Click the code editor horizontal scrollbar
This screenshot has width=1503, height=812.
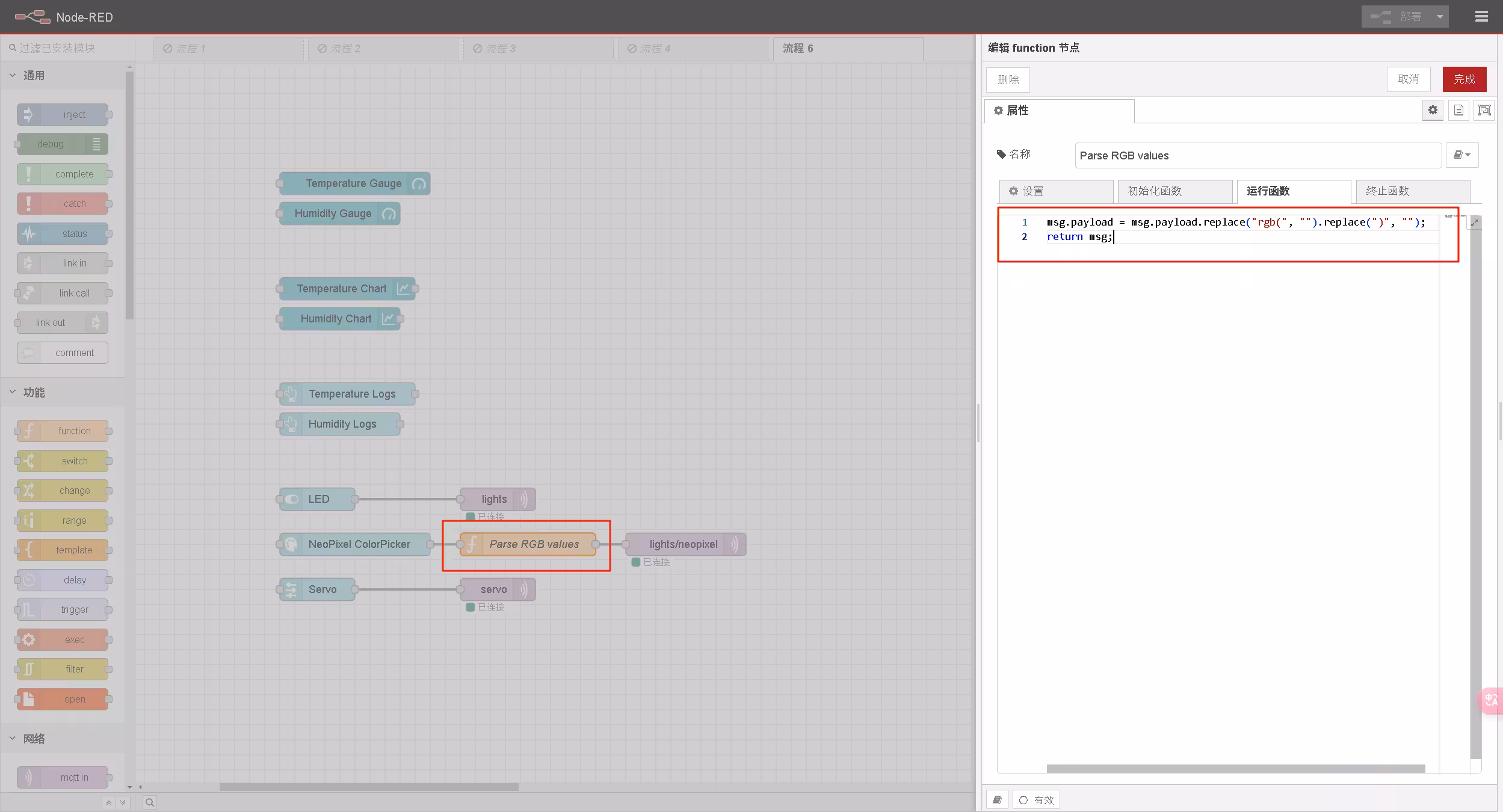click(x=1235, y=769)
